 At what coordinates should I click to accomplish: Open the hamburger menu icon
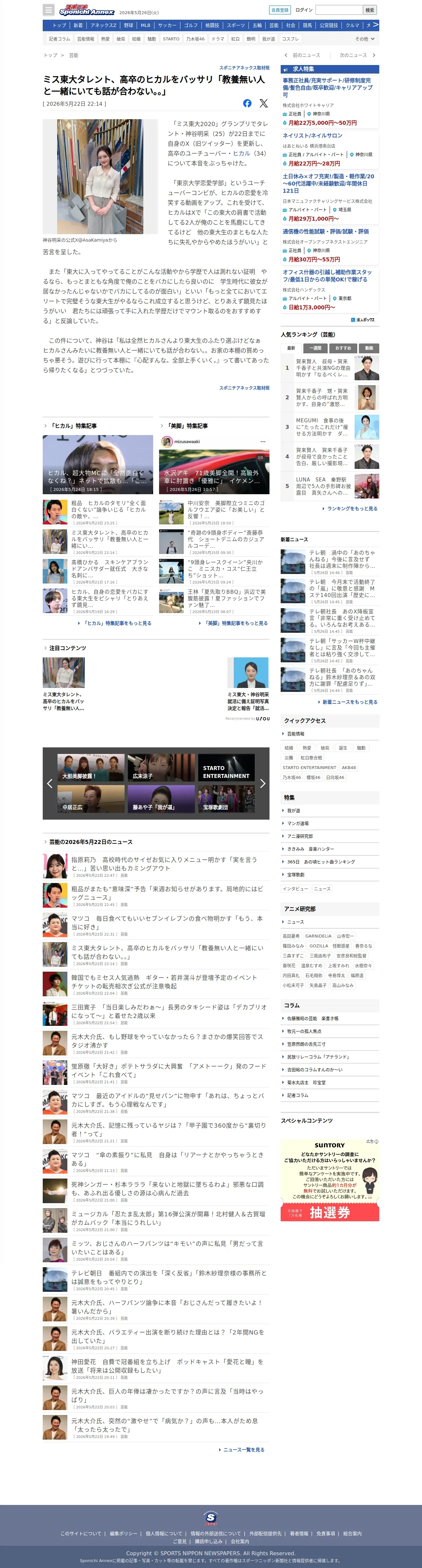coord(48,10)
